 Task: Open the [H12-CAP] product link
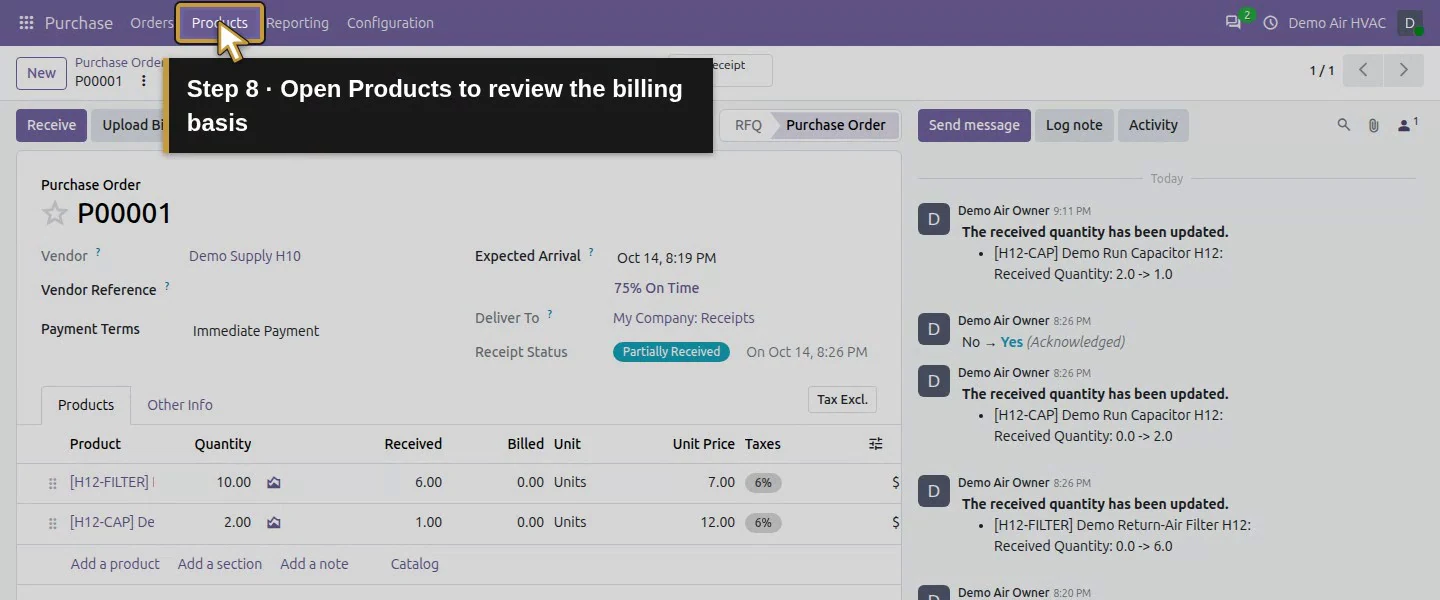coord(112,522)
